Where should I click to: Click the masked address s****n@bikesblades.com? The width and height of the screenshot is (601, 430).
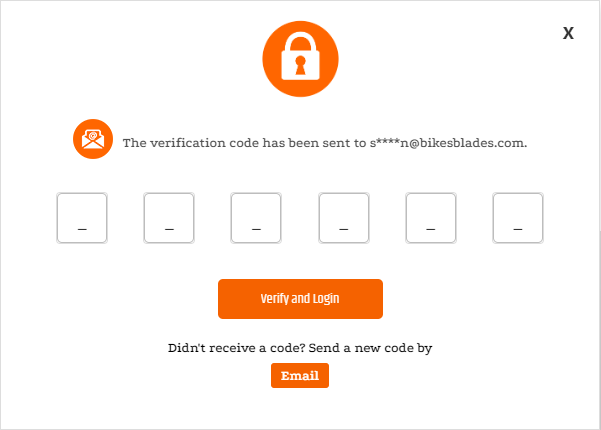(441, 143)
